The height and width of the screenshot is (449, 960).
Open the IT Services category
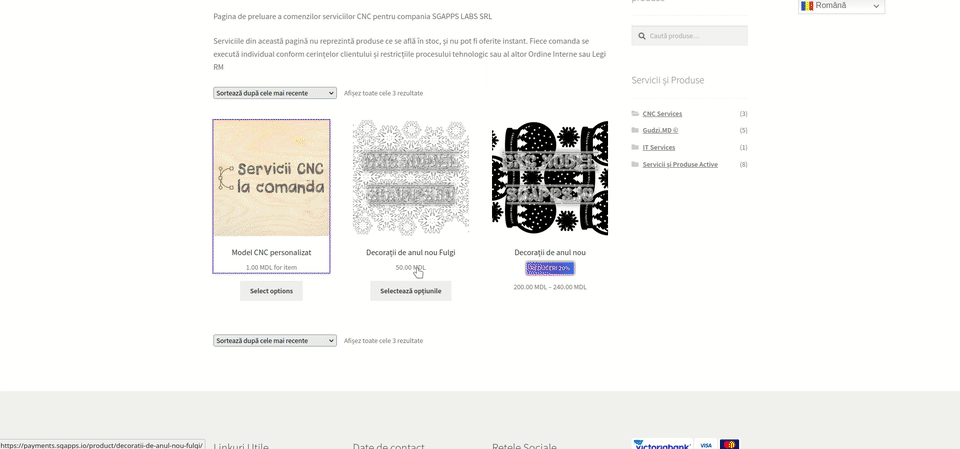(x=659, y=148)
